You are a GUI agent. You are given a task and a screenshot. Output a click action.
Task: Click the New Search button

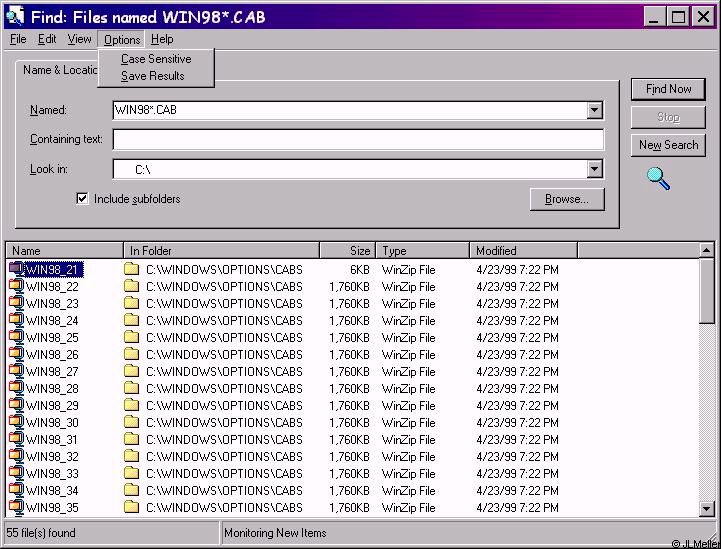(668, 145)
